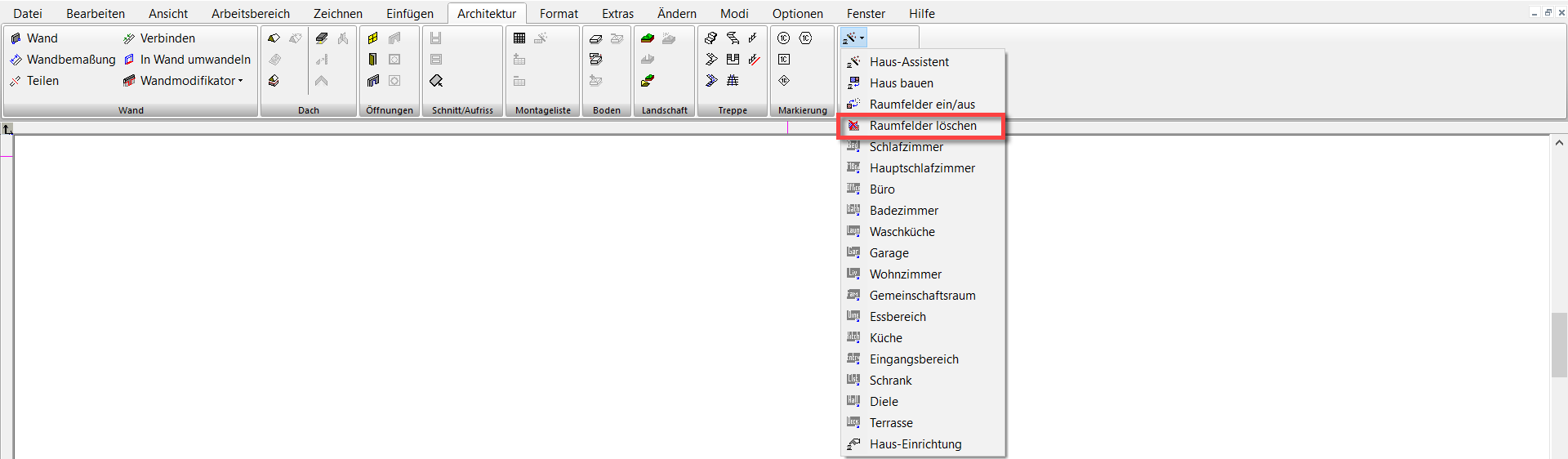This screenshot has width=1568, height=459.
Task: Select Raumfelder löschen
Action: tap(923, 126)
